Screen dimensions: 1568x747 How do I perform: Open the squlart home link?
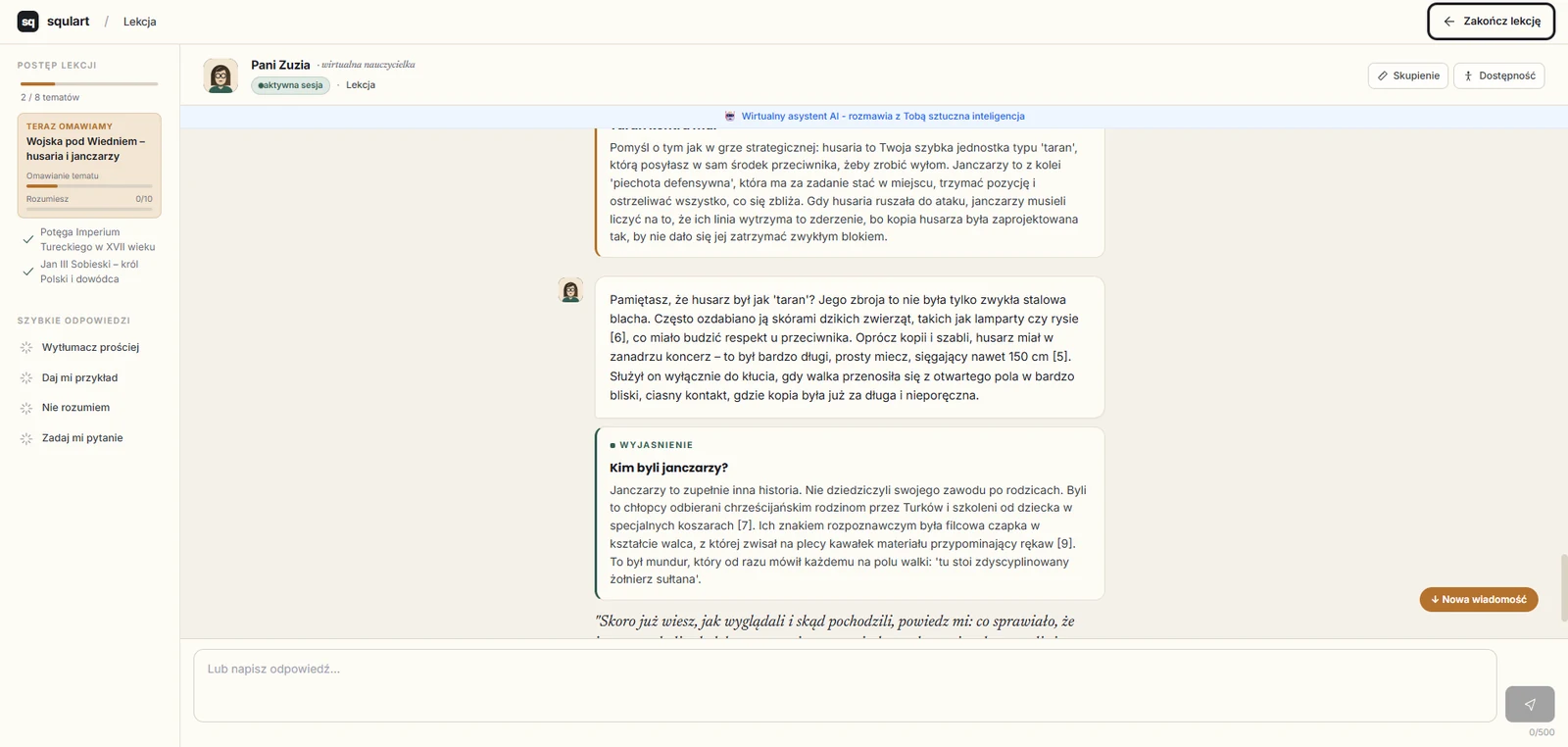tap(54, 22)
